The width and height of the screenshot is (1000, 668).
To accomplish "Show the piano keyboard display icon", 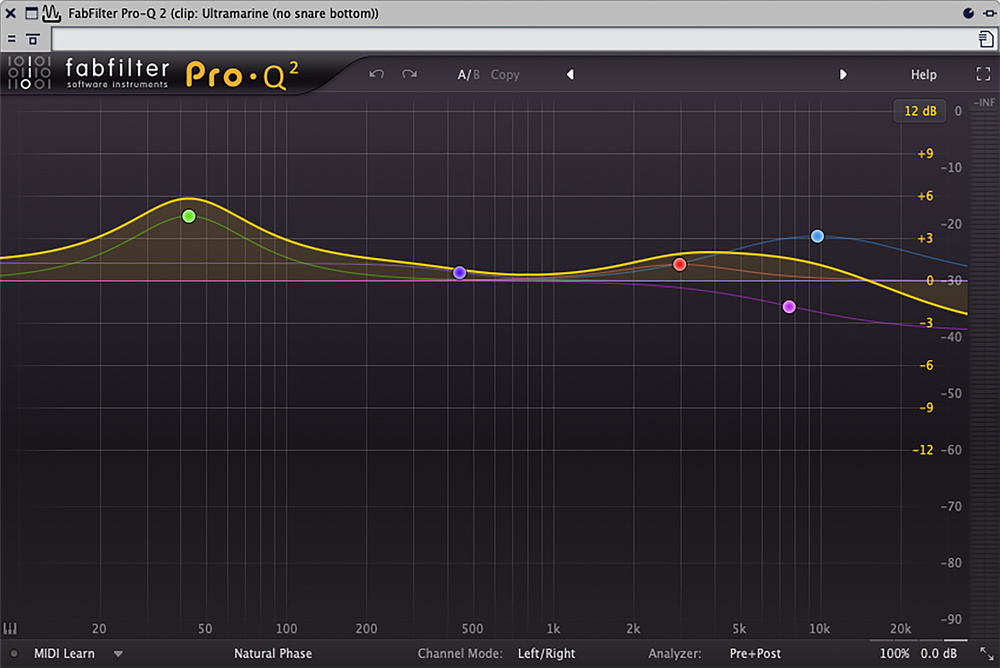I will coord(11,629).
